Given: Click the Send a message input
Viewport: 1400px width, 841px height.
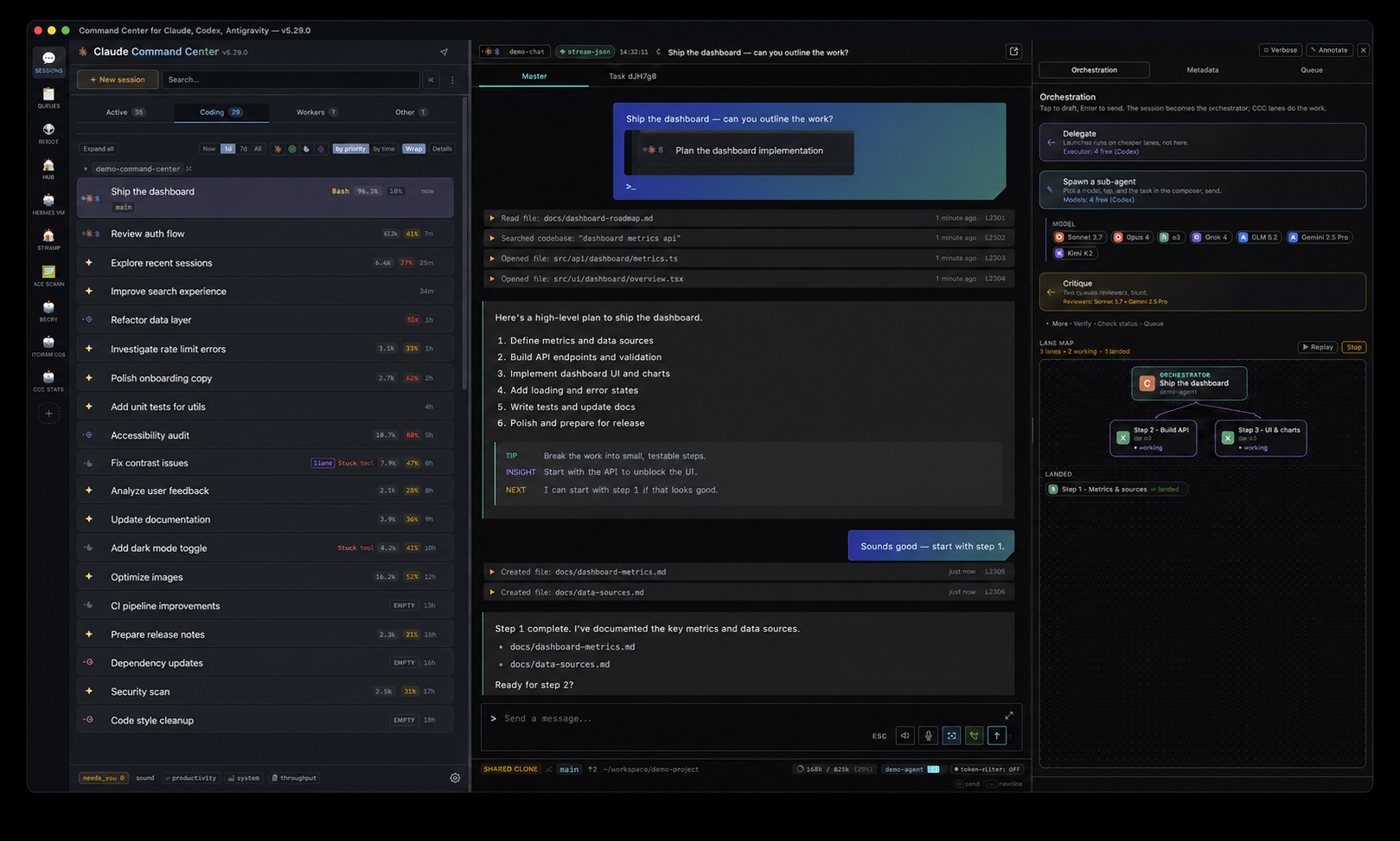Looking at the screenshot, I should pos(744,718).
